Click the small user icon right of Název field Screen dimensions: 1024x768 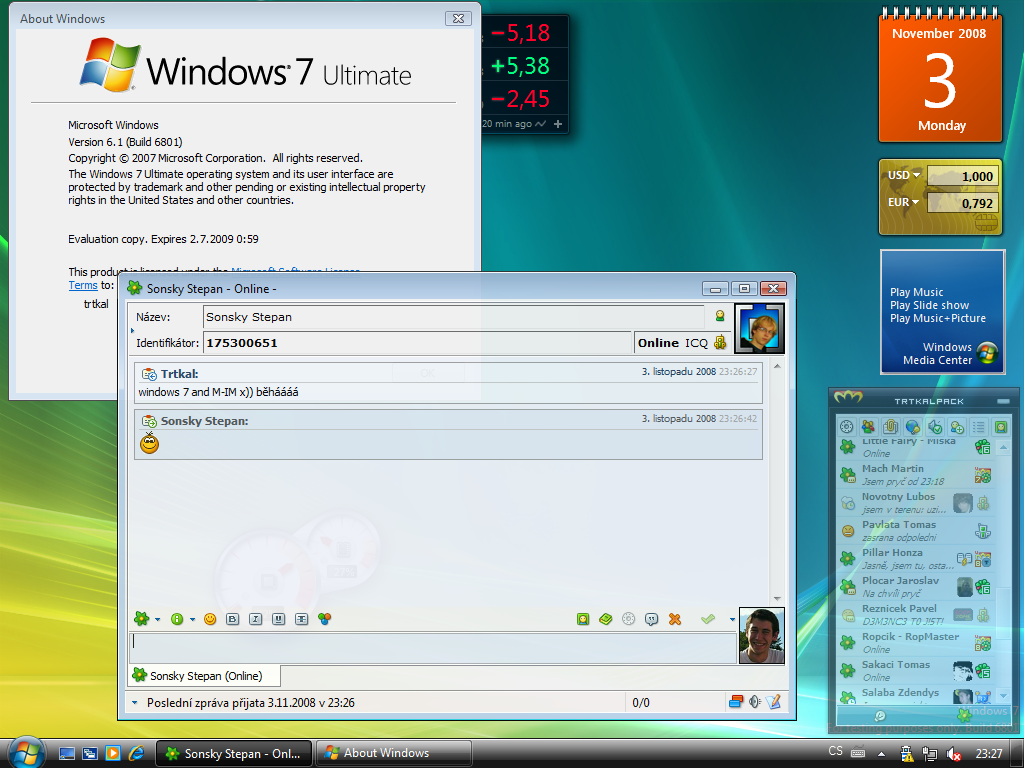tap(720, 316)
